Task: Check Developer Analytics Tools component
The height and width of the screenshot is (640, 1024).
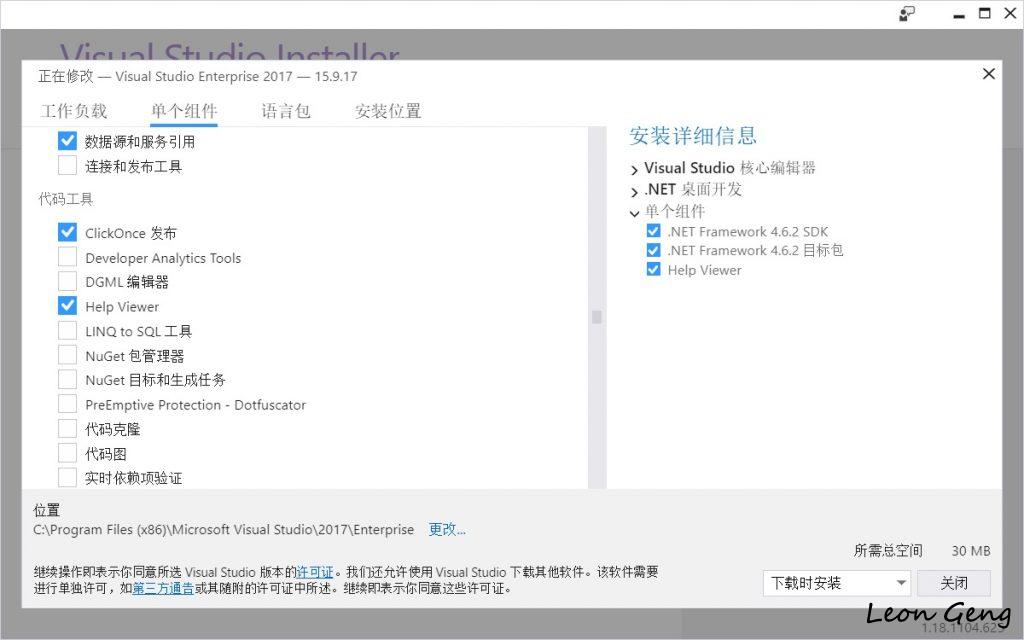Action: point(67,257)
